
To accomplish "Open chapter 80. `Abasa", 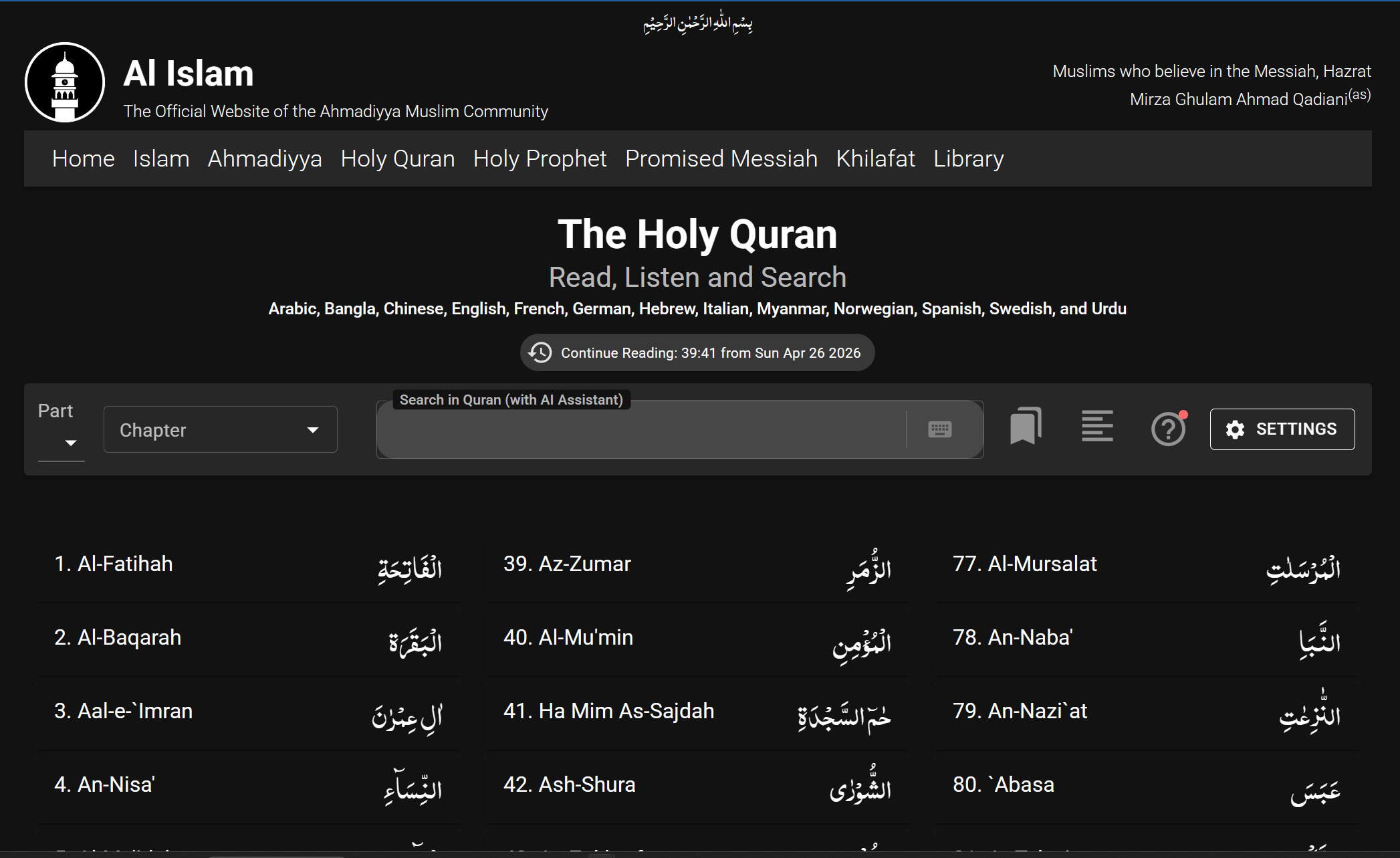I will (x=1147, y=788).
